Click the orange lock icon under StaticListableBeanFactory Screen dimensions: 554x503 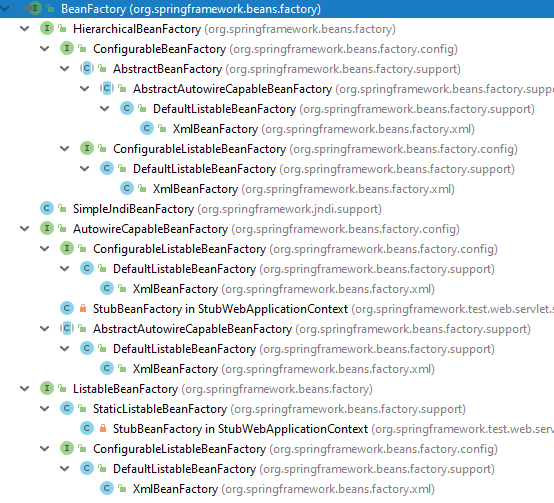(x=103, y=428)
